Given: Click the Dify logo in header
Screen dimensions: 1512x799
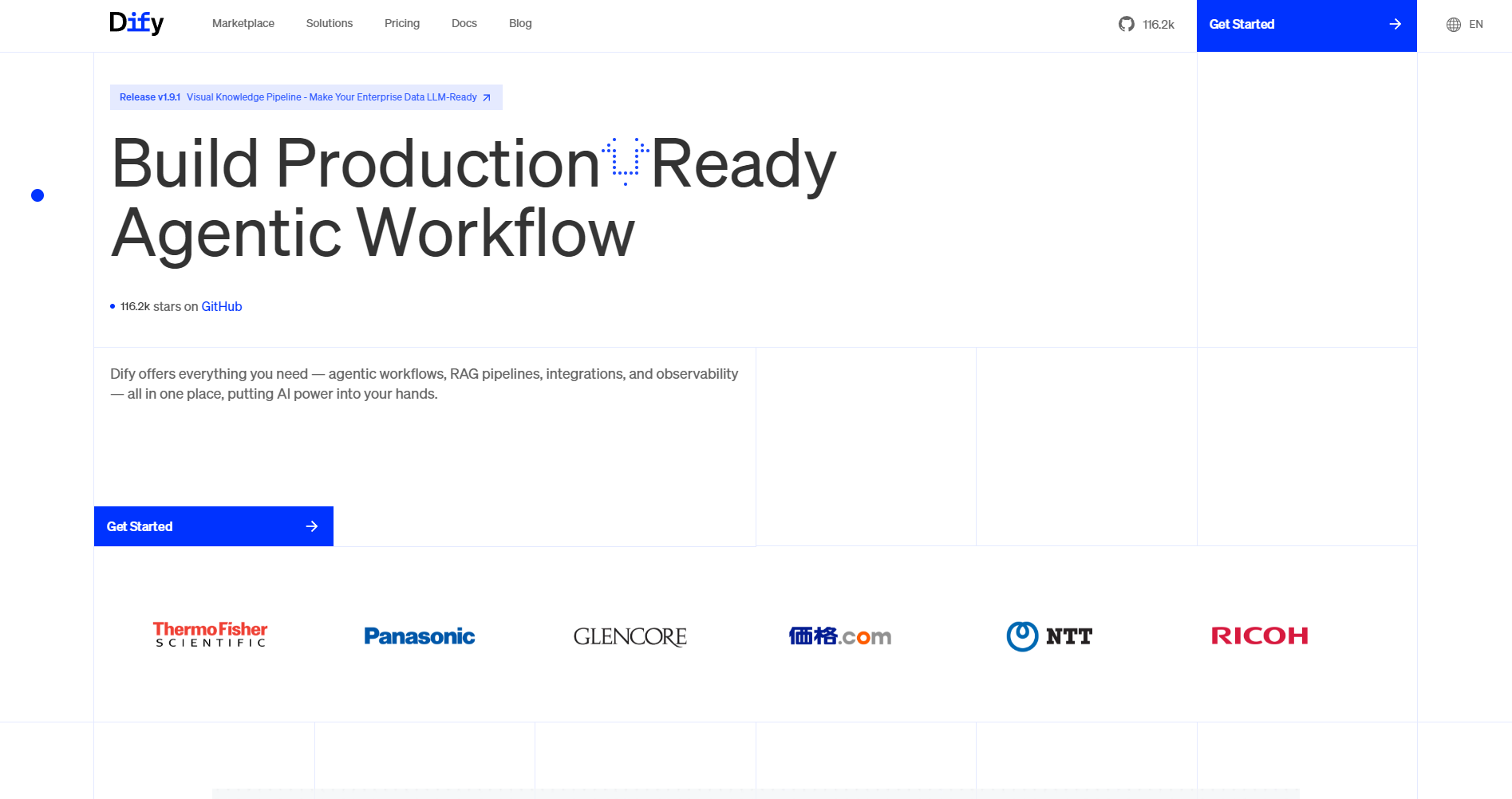Looking at the screenshot, I should tap(136, 23).
